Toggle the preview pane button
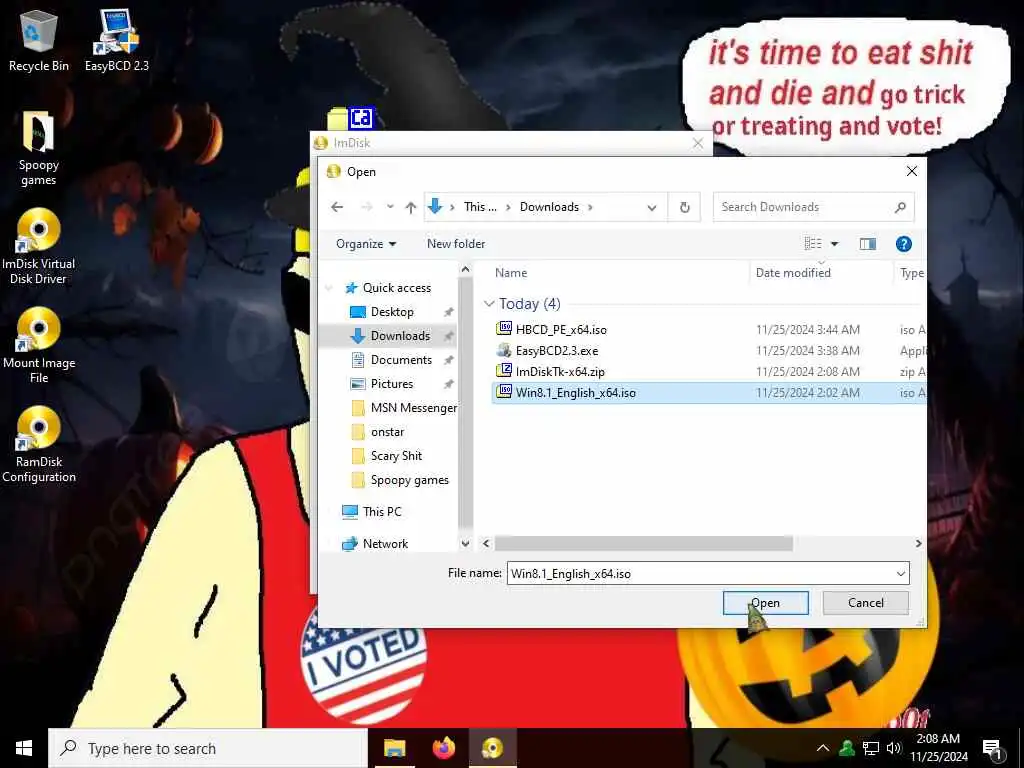 tap(868, 244)
